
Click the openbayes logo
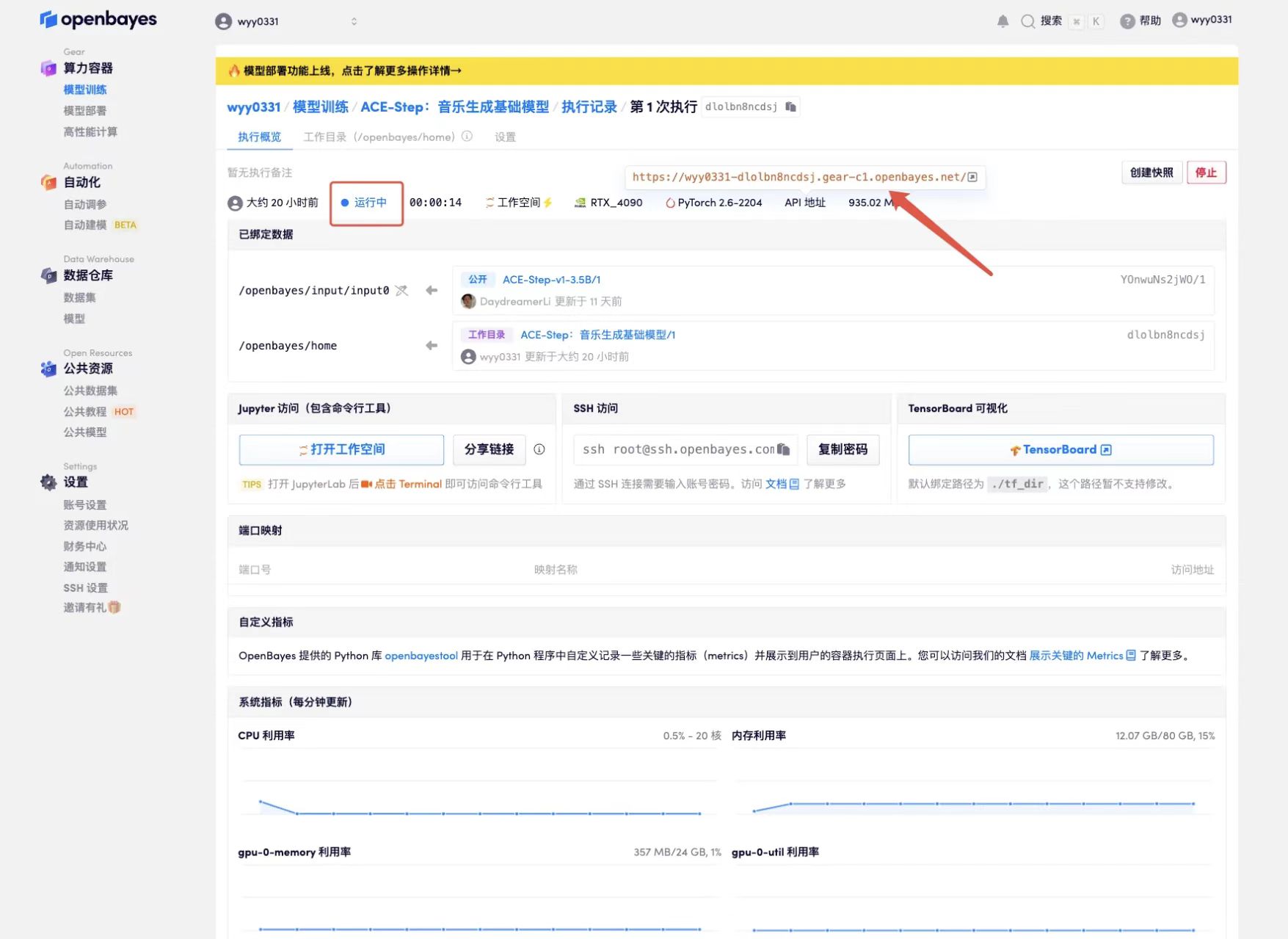coord(98,20)
